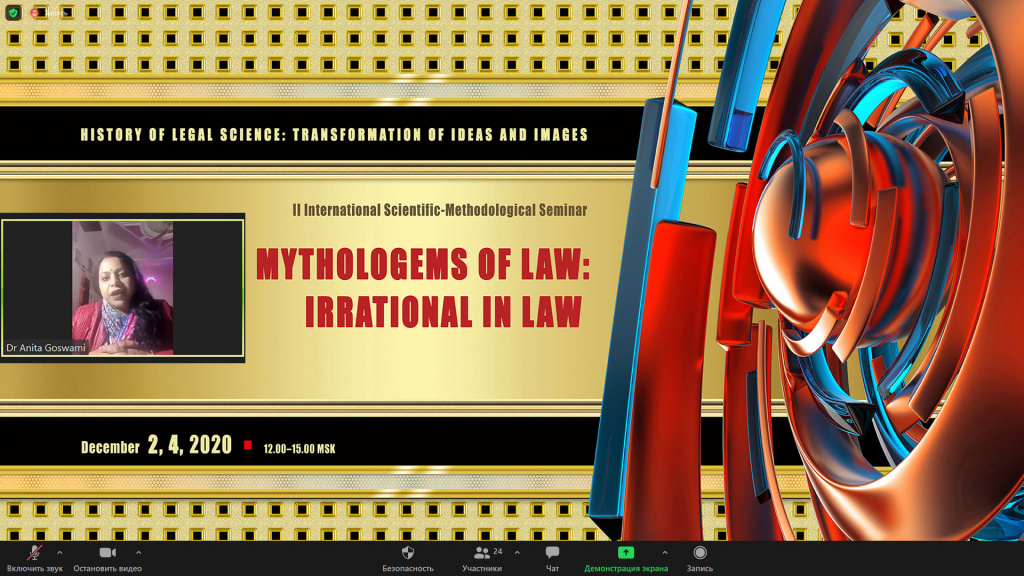Open the Безопасность shield menu

point(408,552)
